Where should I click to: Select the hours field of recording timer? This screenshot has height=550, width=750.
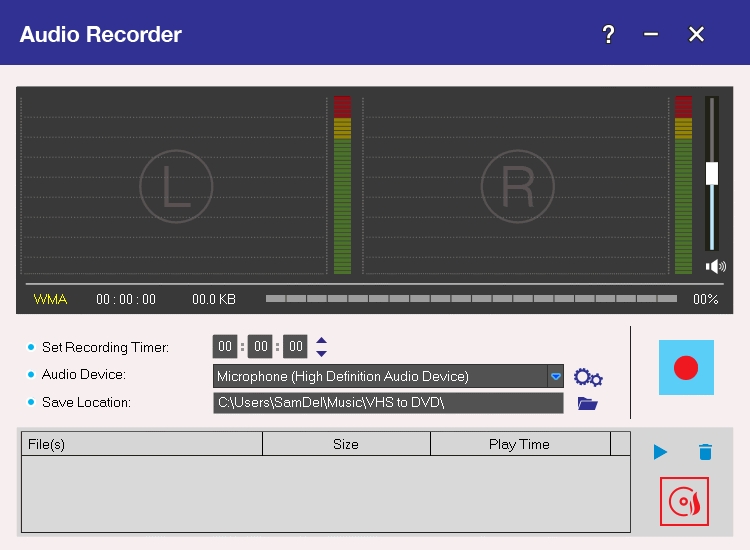click(225, 347)
